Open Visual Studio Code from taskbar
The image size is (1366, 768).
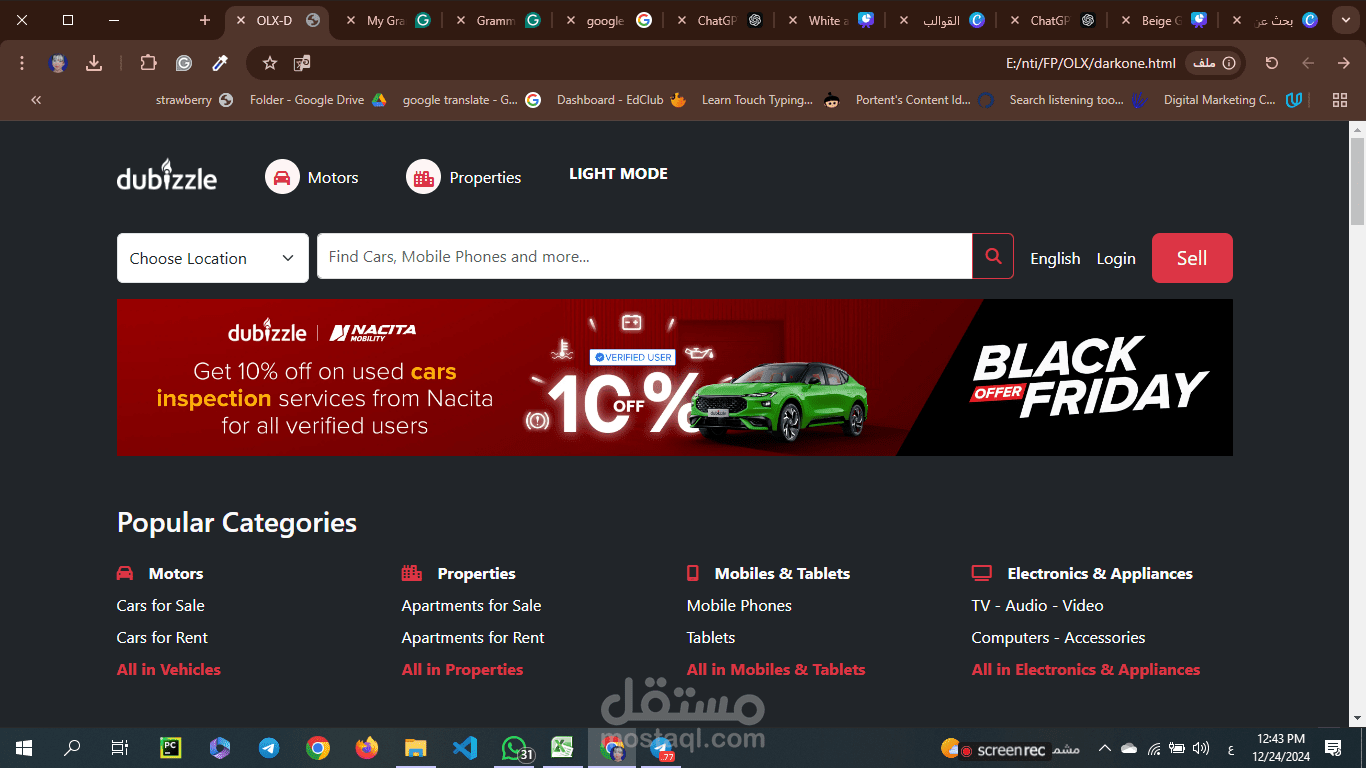pyautogui.click(x=465, y=747)
